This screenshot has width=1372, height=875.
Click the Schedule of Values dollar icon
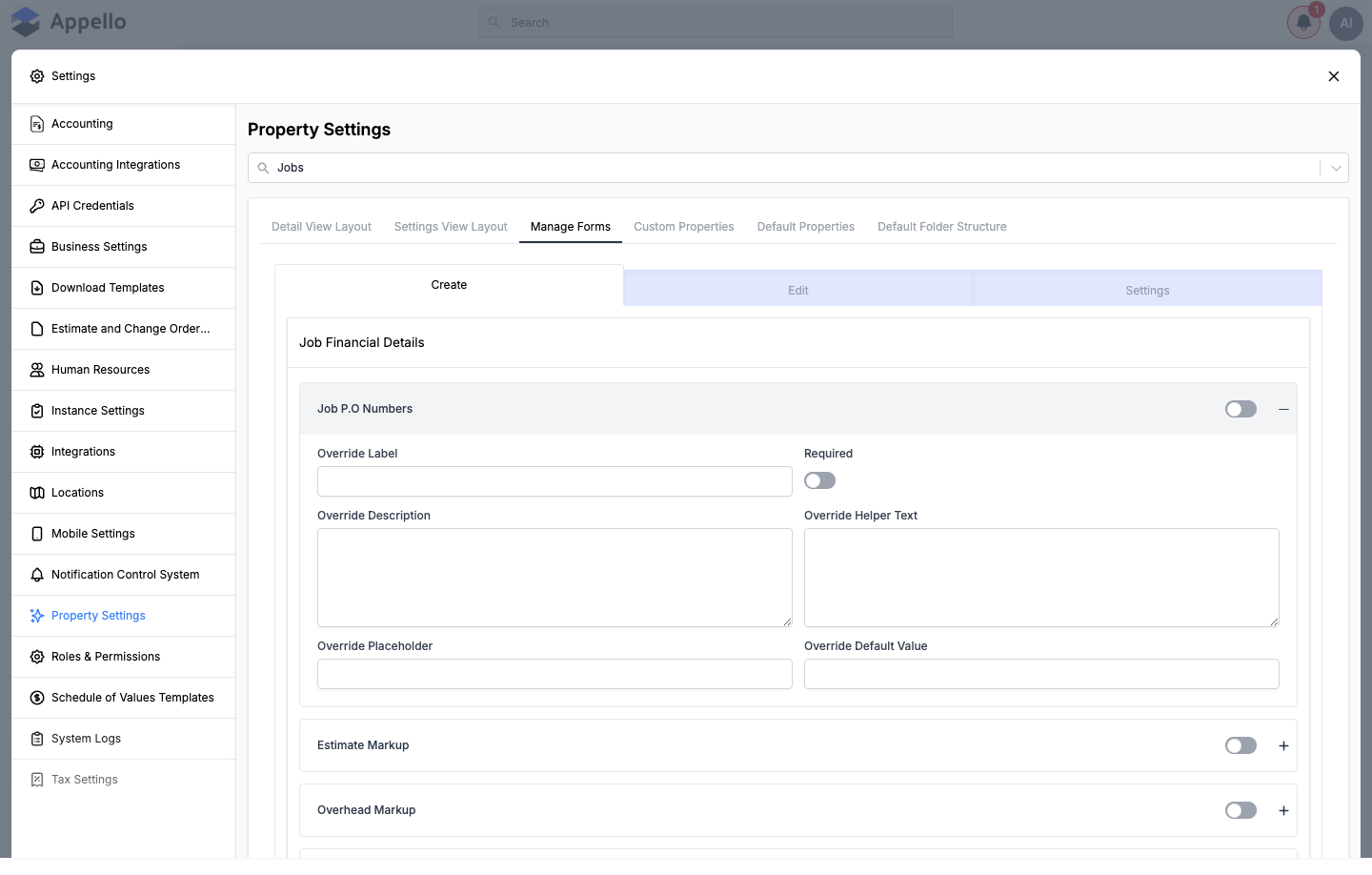pyautogui.click(x=37, y=698)
